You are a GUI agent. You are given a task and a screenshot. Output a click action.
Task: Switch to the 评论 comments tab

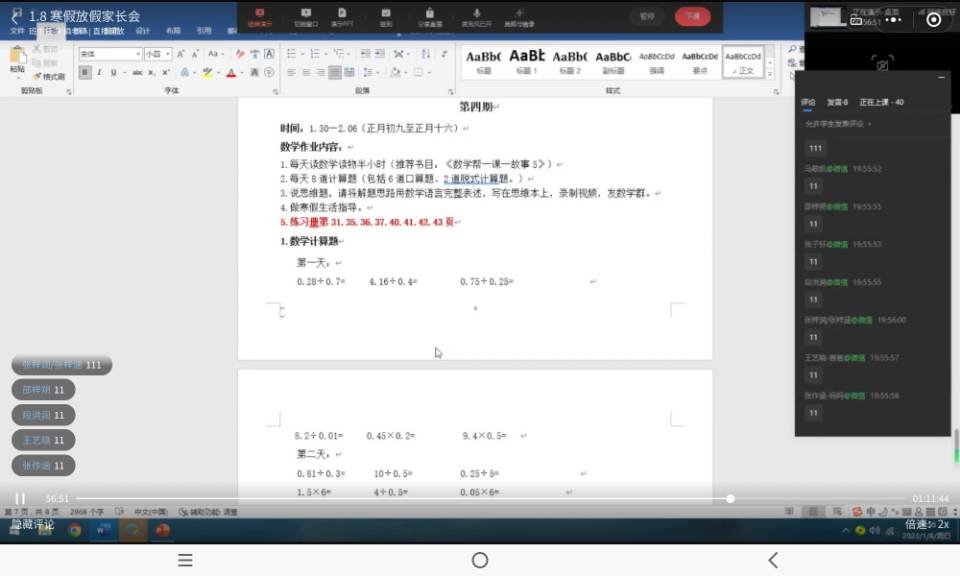(808, 102)
